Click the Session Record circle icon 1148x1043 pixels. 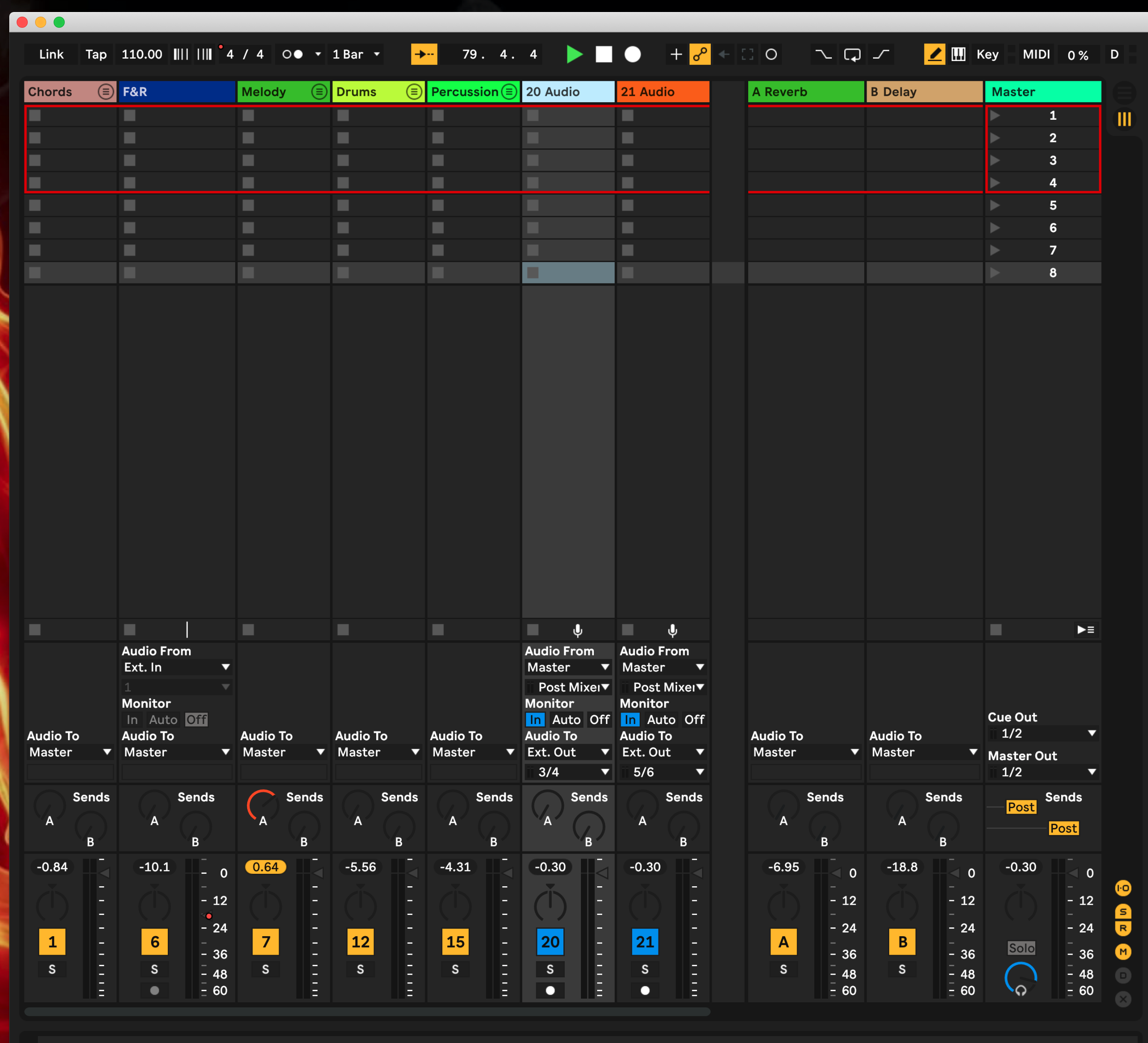tap(771, 55)
